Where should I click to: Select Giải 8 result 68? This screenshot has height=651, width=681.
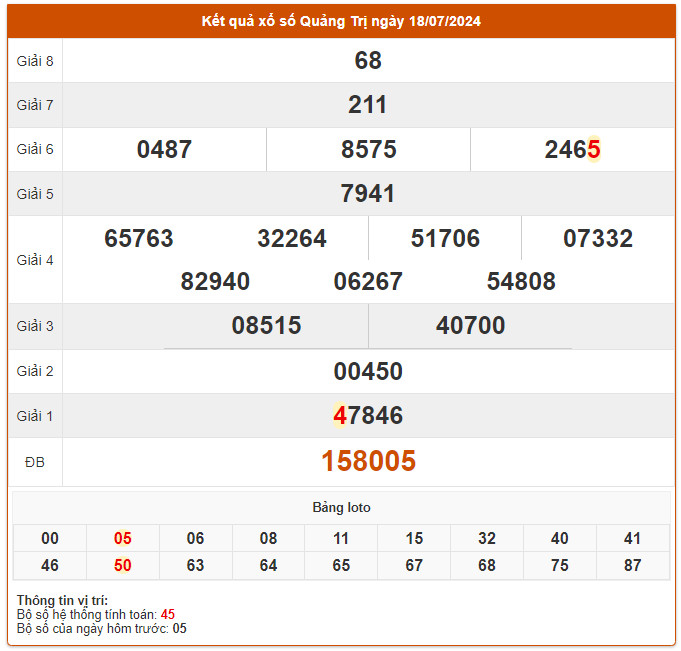point(368,61)
